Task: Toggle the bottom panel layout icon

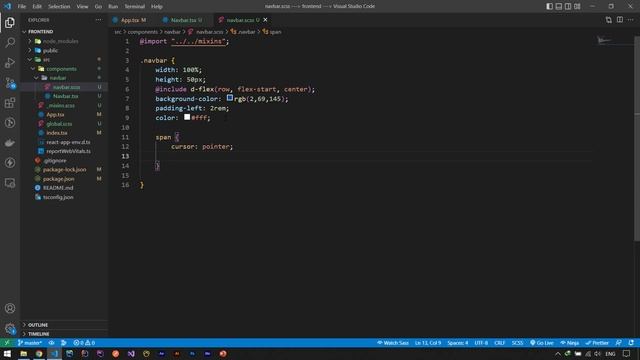Action: click(559, 6)
